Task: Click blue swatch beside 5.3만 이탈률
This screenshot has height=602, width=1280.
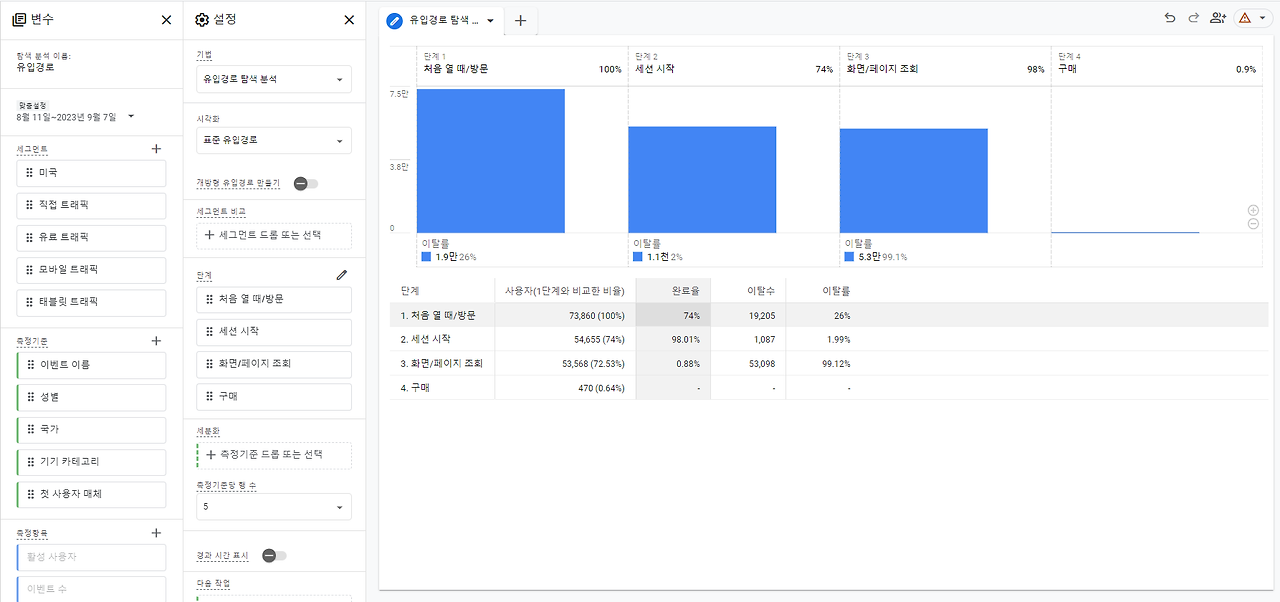Action: pos(850,257)
